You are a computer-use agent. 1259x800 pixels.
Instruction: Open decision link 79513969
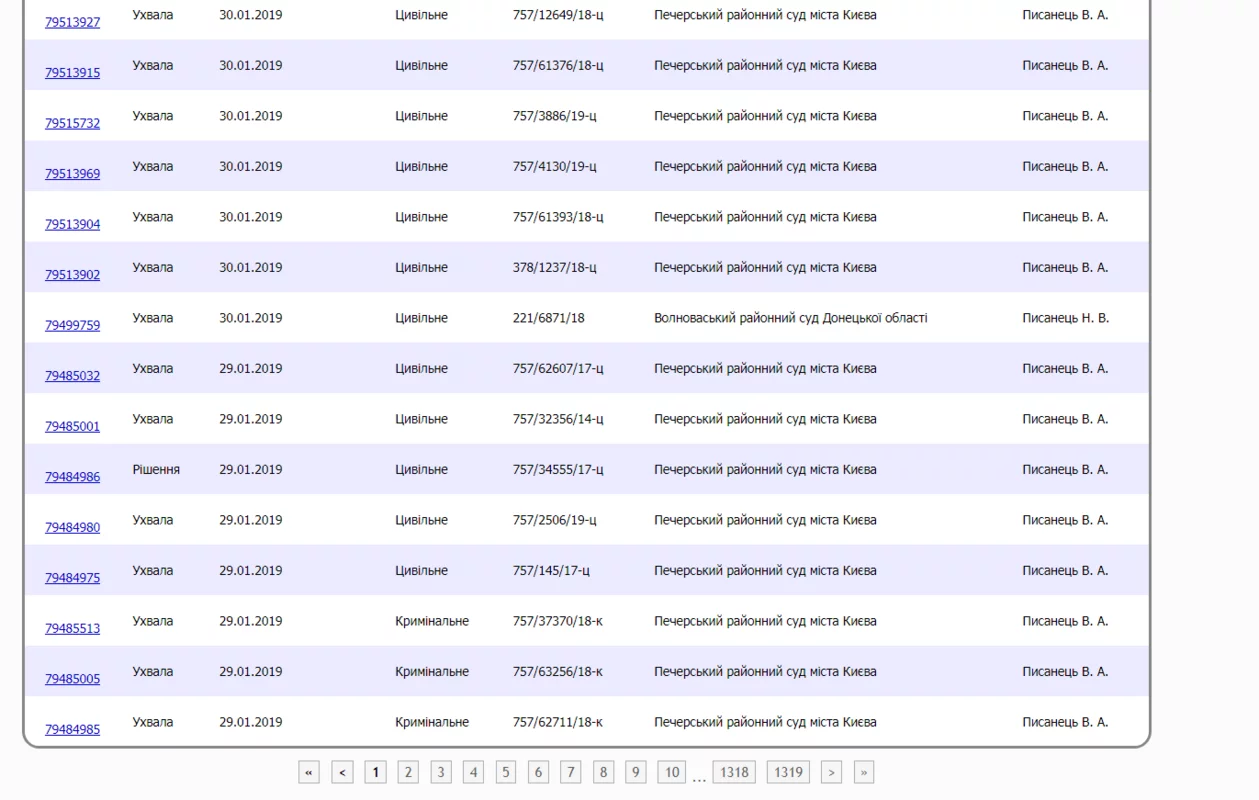coord(72,174)
